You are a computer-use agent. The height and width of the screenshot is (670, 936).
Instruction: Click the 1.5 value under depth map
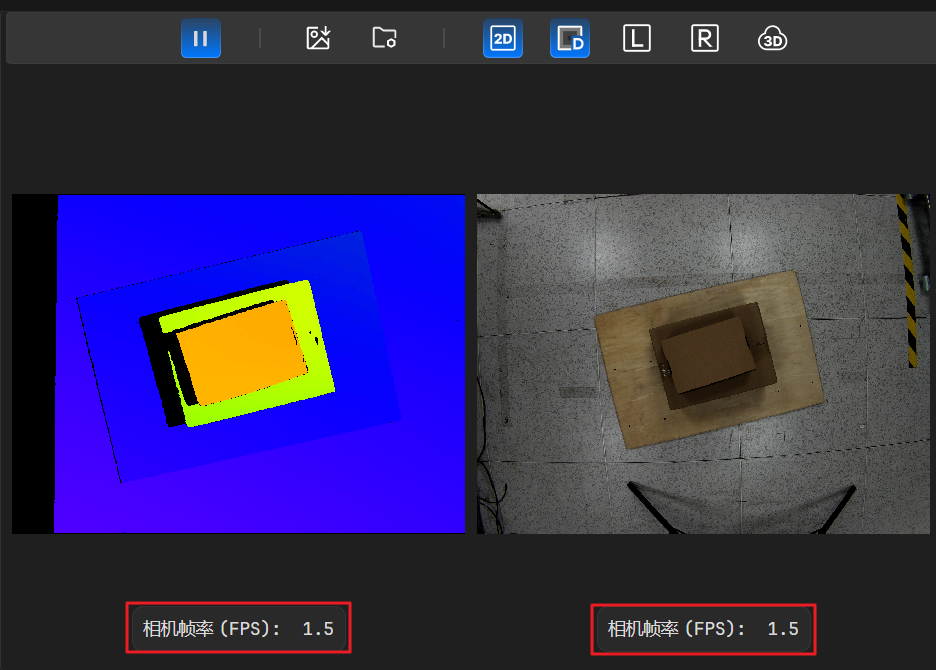318,629
